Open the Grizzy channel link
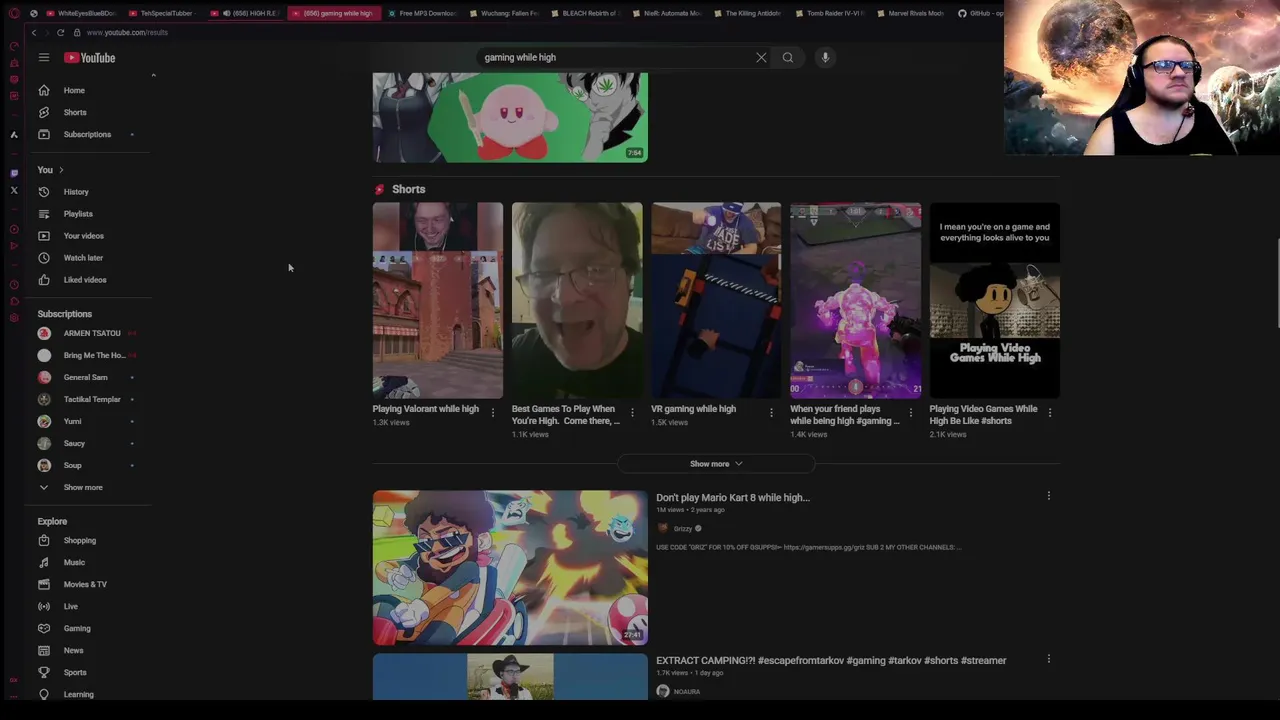Image resolution: width=1280 pixels, height=720 pixels. [x=683, y=529]
